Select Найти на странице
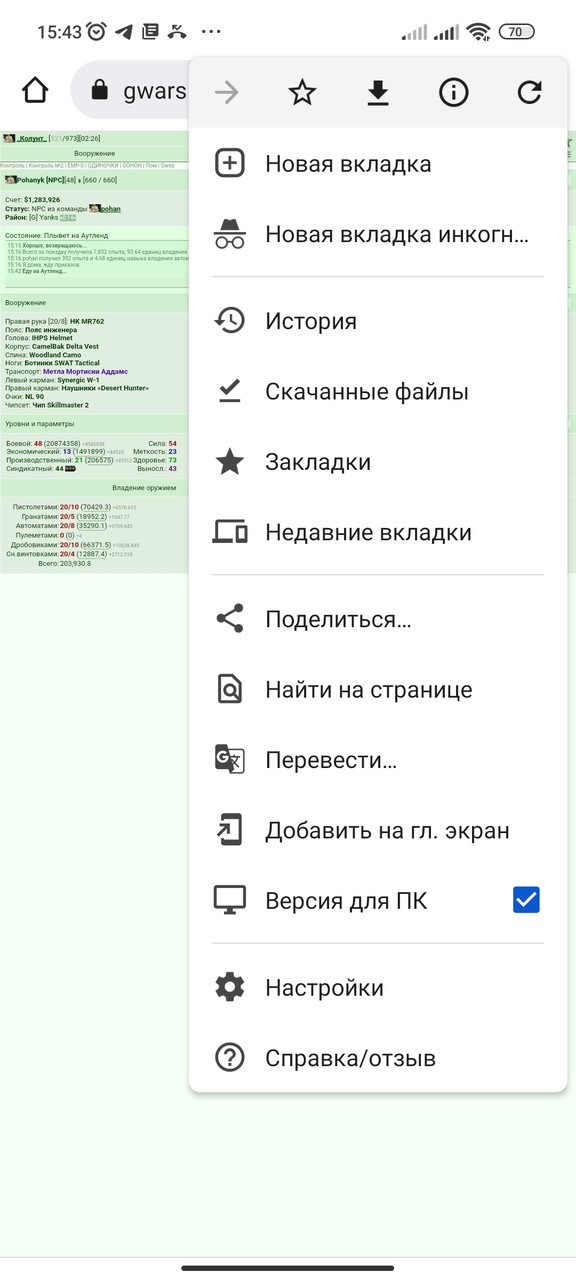 (378, 689)
